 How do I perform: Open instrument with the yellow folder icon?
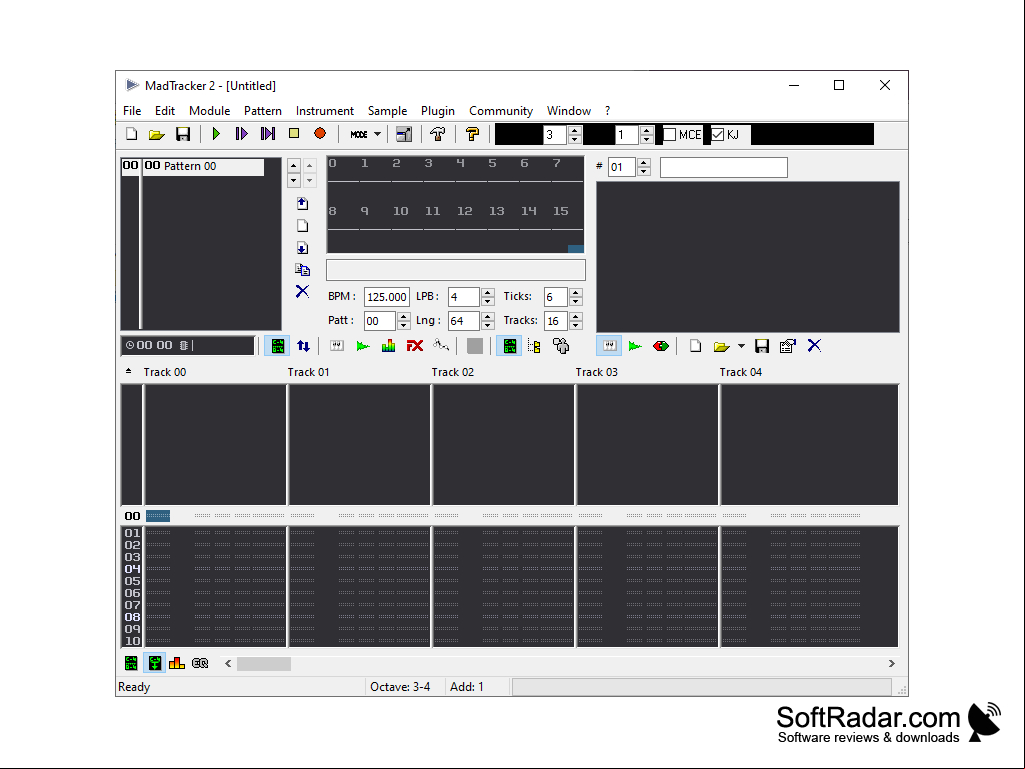722,346
